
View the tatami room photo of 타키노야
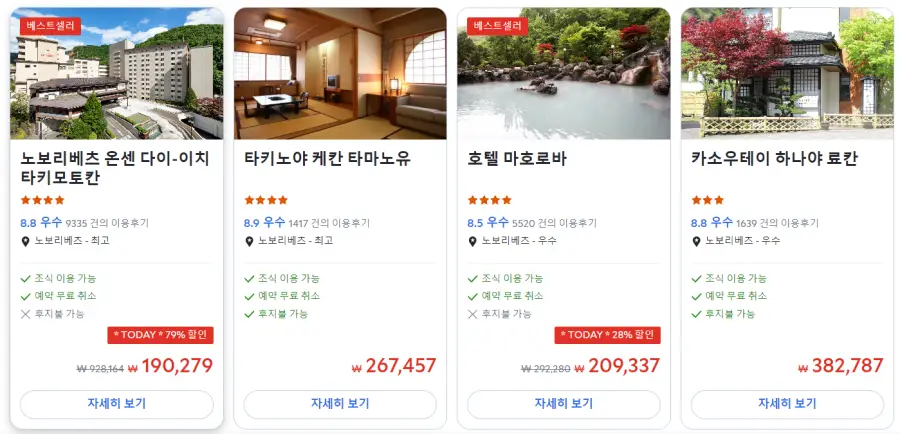[x=340, y=73]
